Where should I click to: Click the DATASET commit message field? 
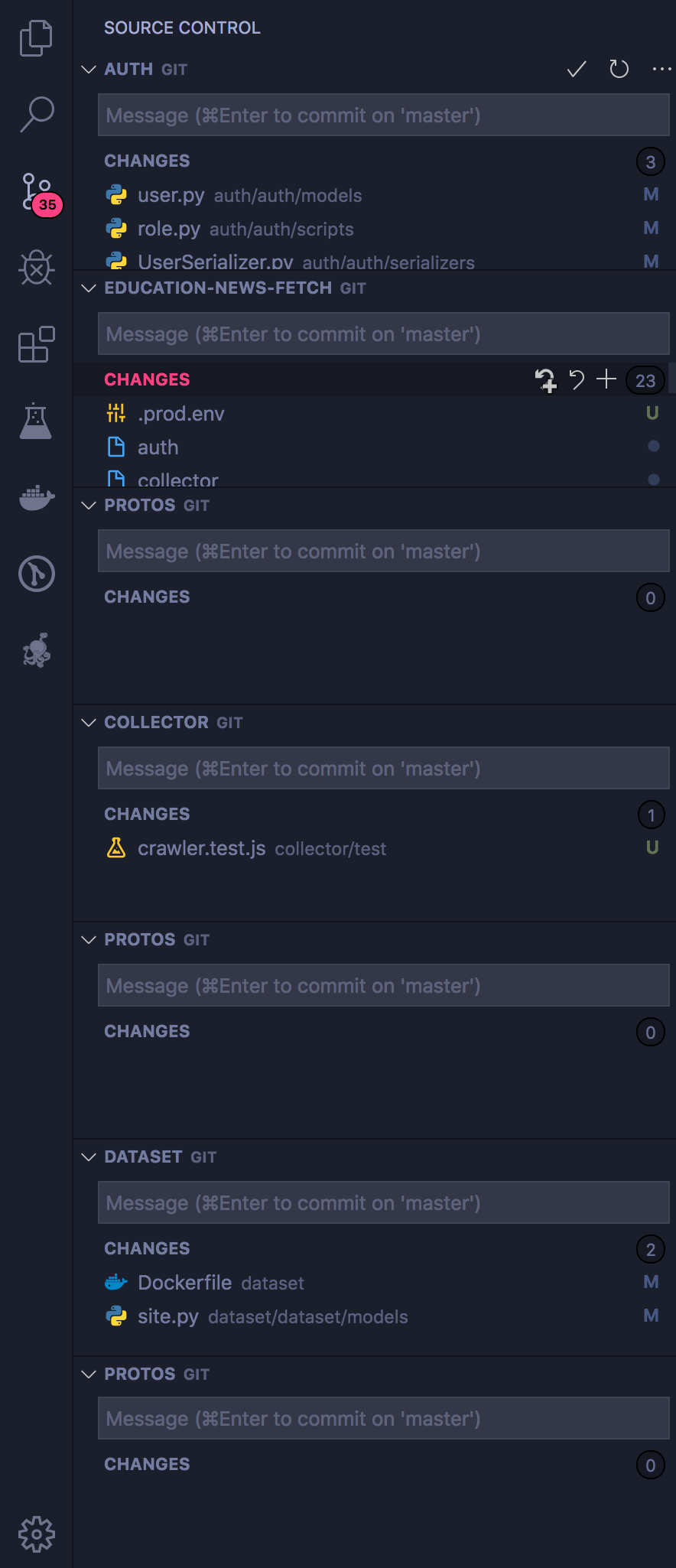[382, 1202]
